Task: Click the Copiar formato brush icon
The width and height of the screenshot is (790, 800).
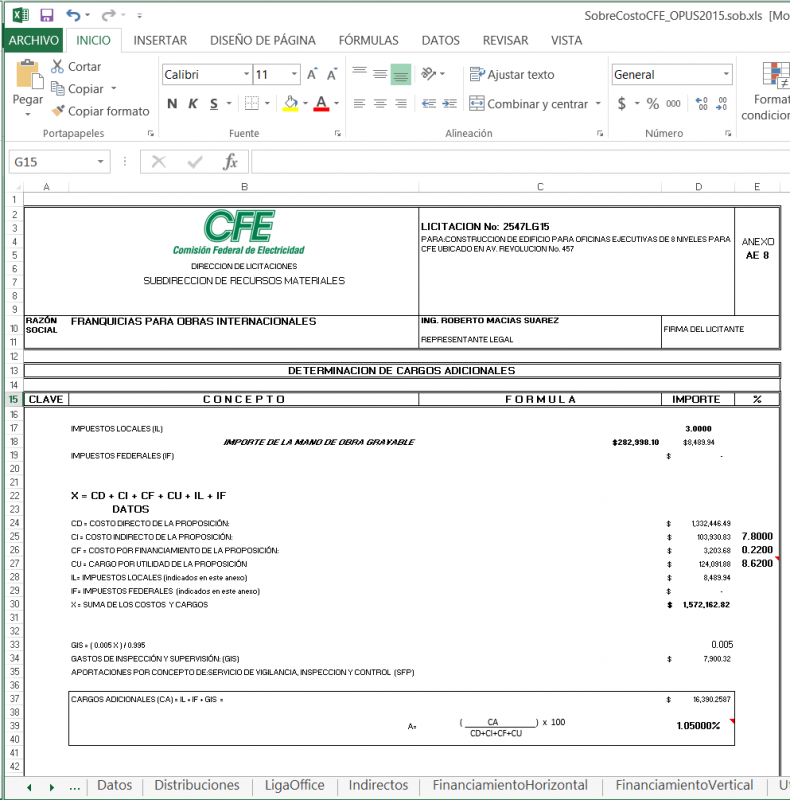Action: point(56,111)
